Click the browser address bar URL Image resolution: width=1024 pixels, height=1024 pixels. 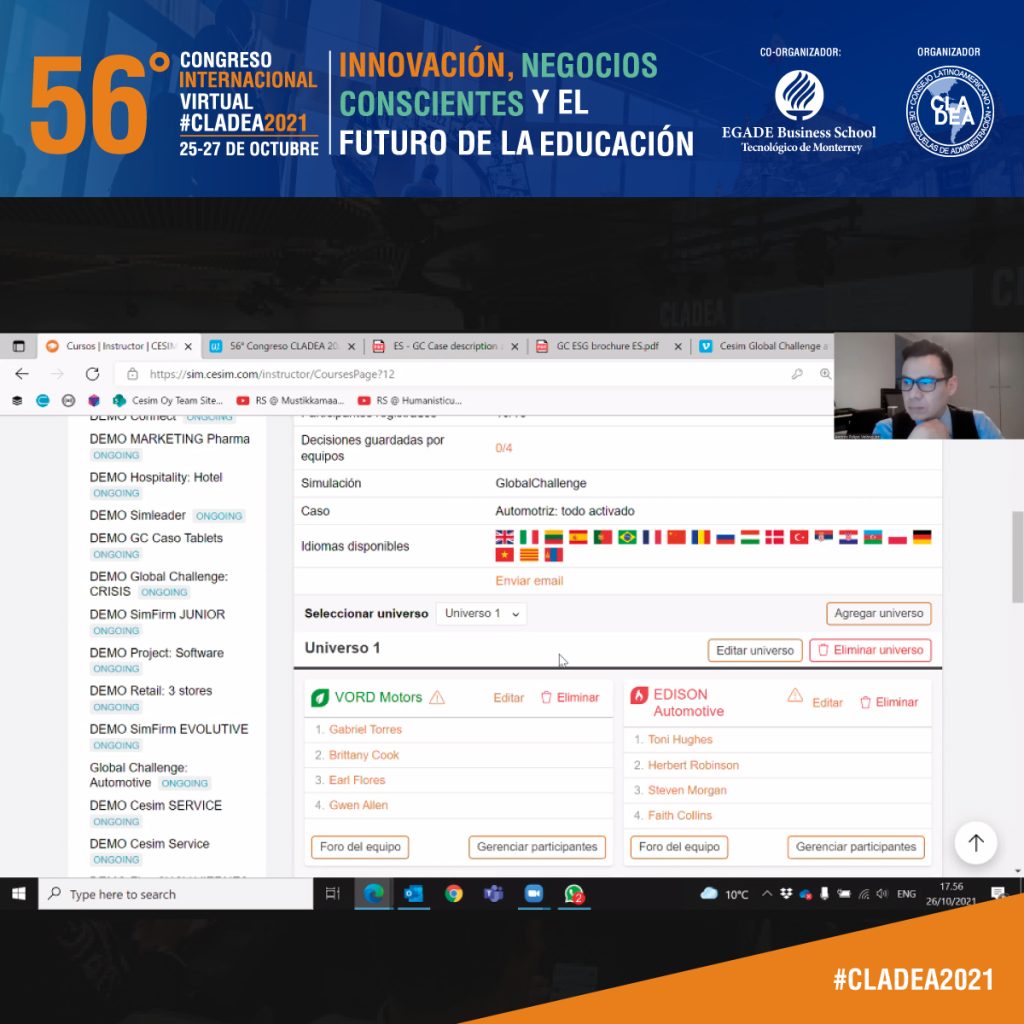(x=272, y=374)
